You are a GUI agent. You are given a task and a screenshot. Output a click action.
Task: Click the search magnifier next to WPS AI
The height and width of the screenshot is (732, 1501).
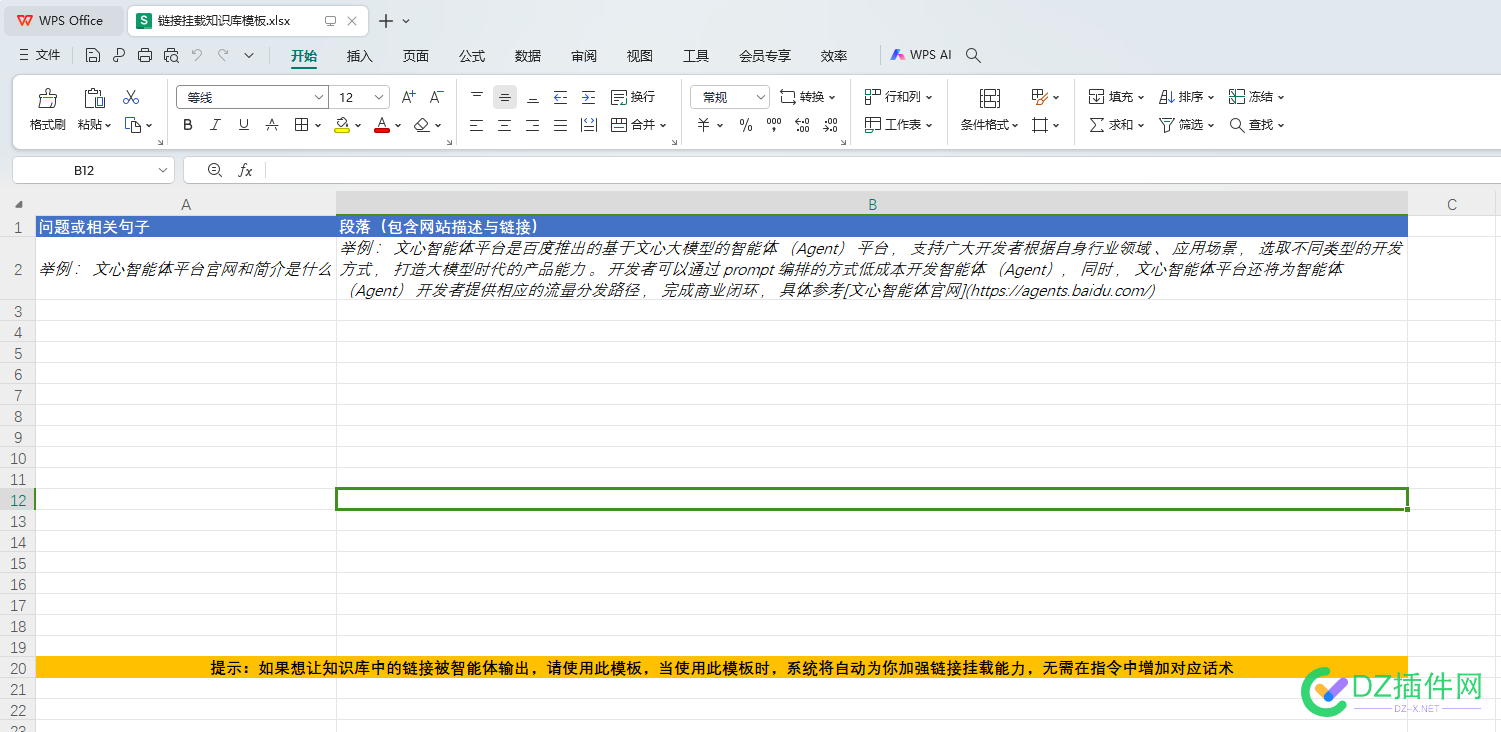973,56
